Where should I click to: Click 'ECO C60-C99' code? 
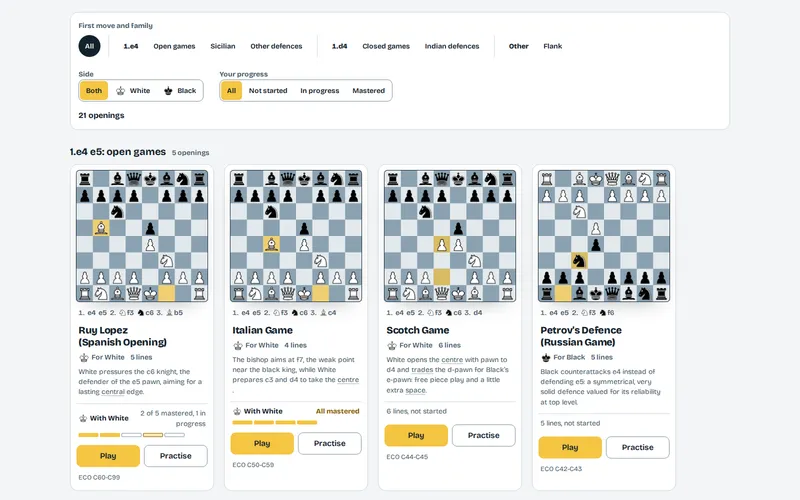(x=99, y=478)
